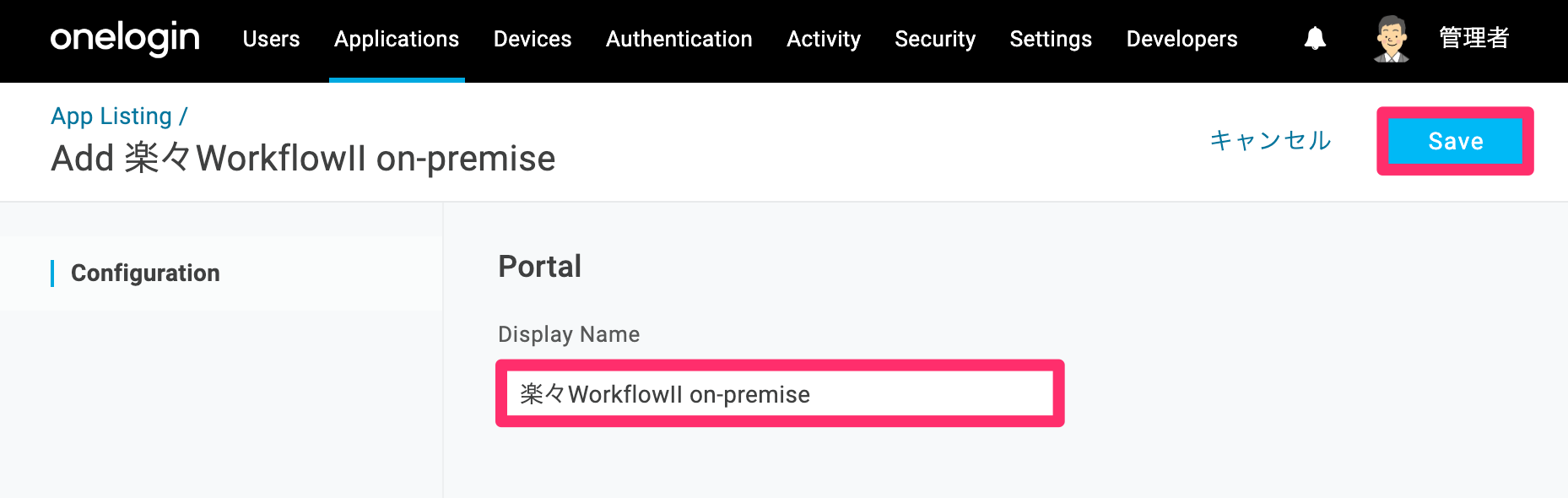Go to the Authentication menu

pos(679,39)
